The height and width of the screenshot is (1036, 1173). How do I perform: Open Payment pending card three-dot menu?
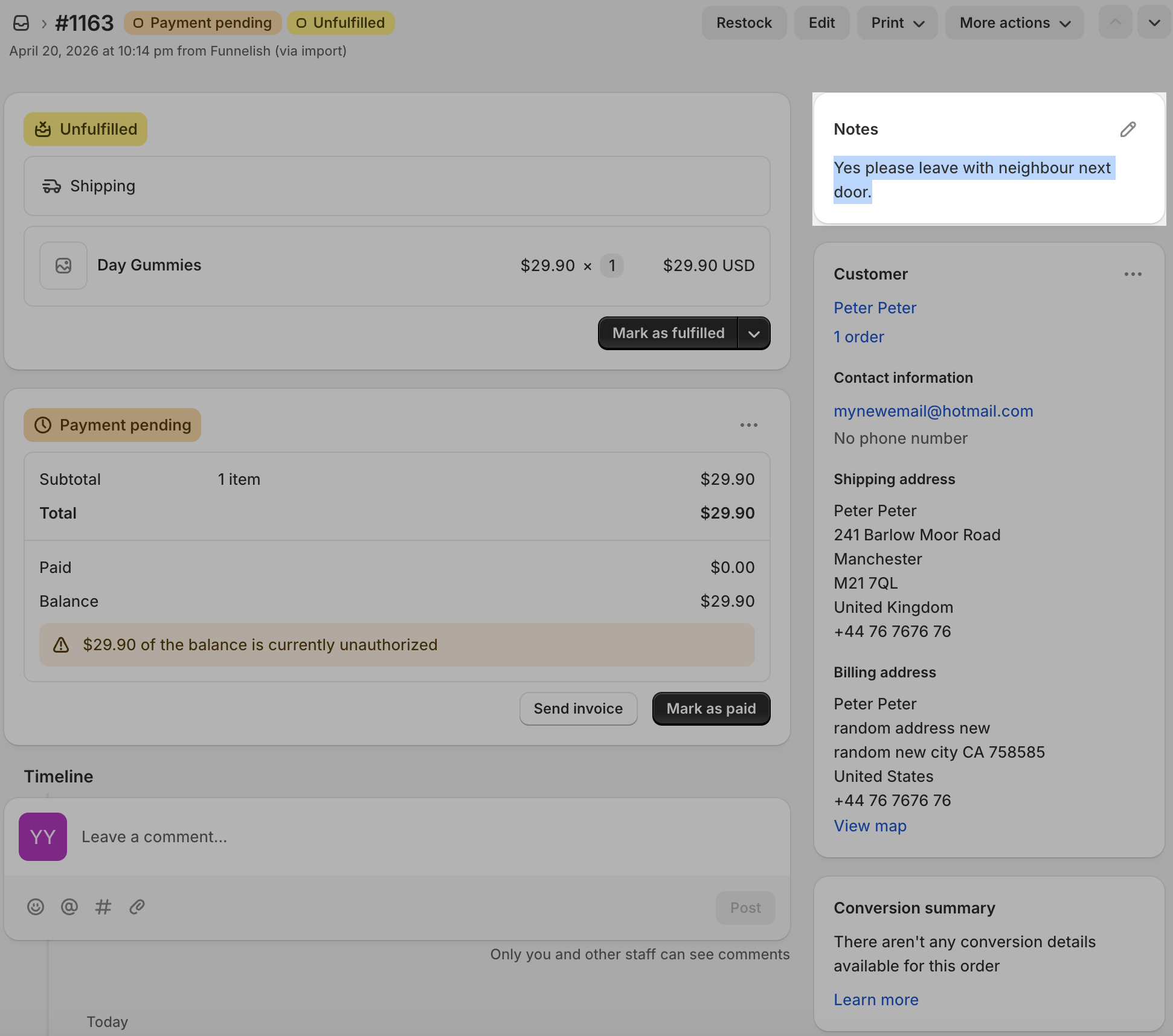point(748,425)
